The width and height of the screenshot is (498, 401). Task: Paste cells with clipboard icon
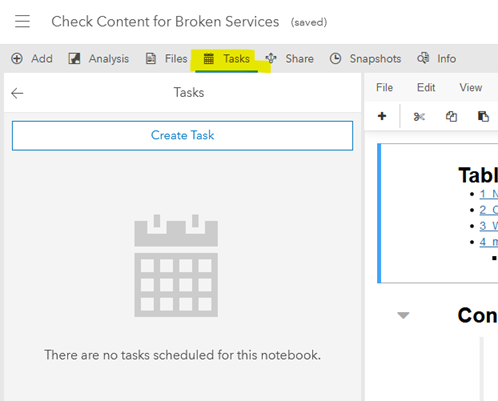(483, 116)
